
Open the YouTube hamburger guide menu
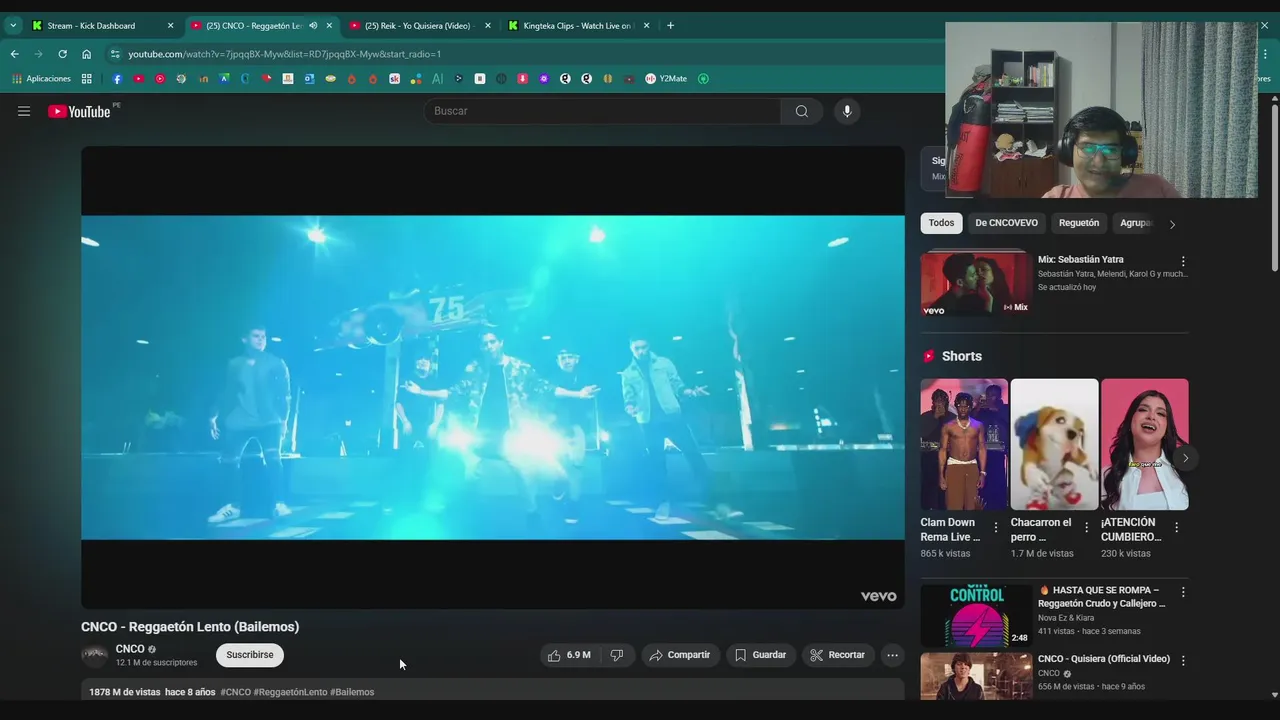pyautogui.click(x=24, y=111)
